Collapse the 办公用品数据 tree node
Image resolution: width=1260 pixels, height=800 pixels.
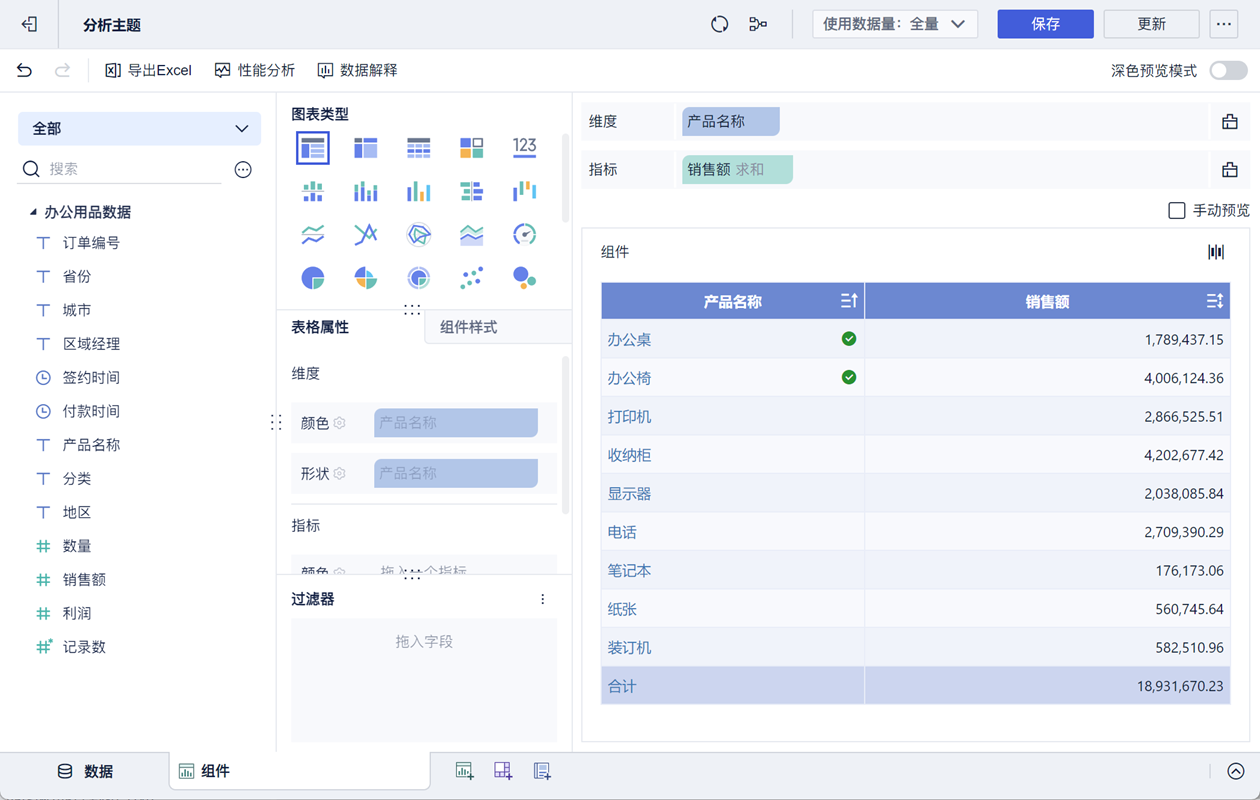pyautogui.click(x=33, y=212)
